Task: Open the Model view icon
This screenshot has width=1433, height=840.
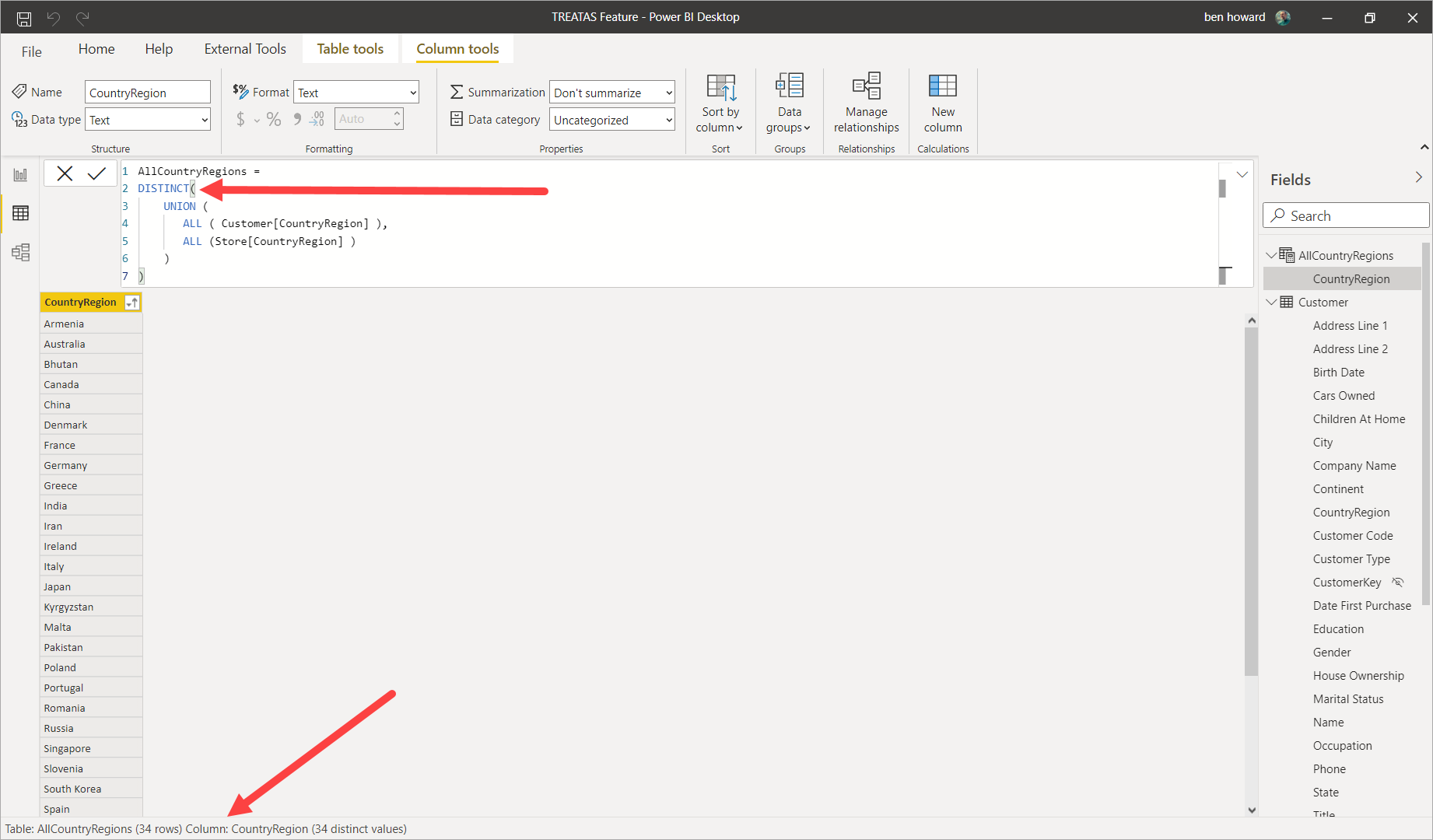Action: pyautogui.click(x=20, y=252)
